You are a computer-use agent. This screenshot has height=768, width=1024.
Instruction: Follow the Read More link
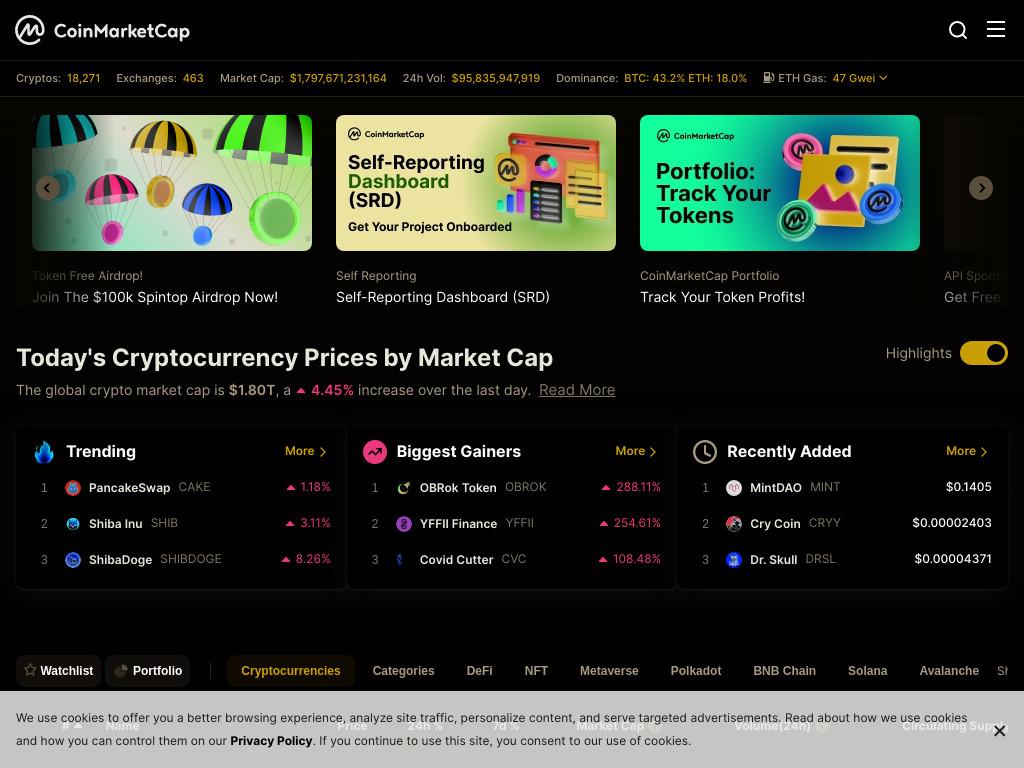577,390
